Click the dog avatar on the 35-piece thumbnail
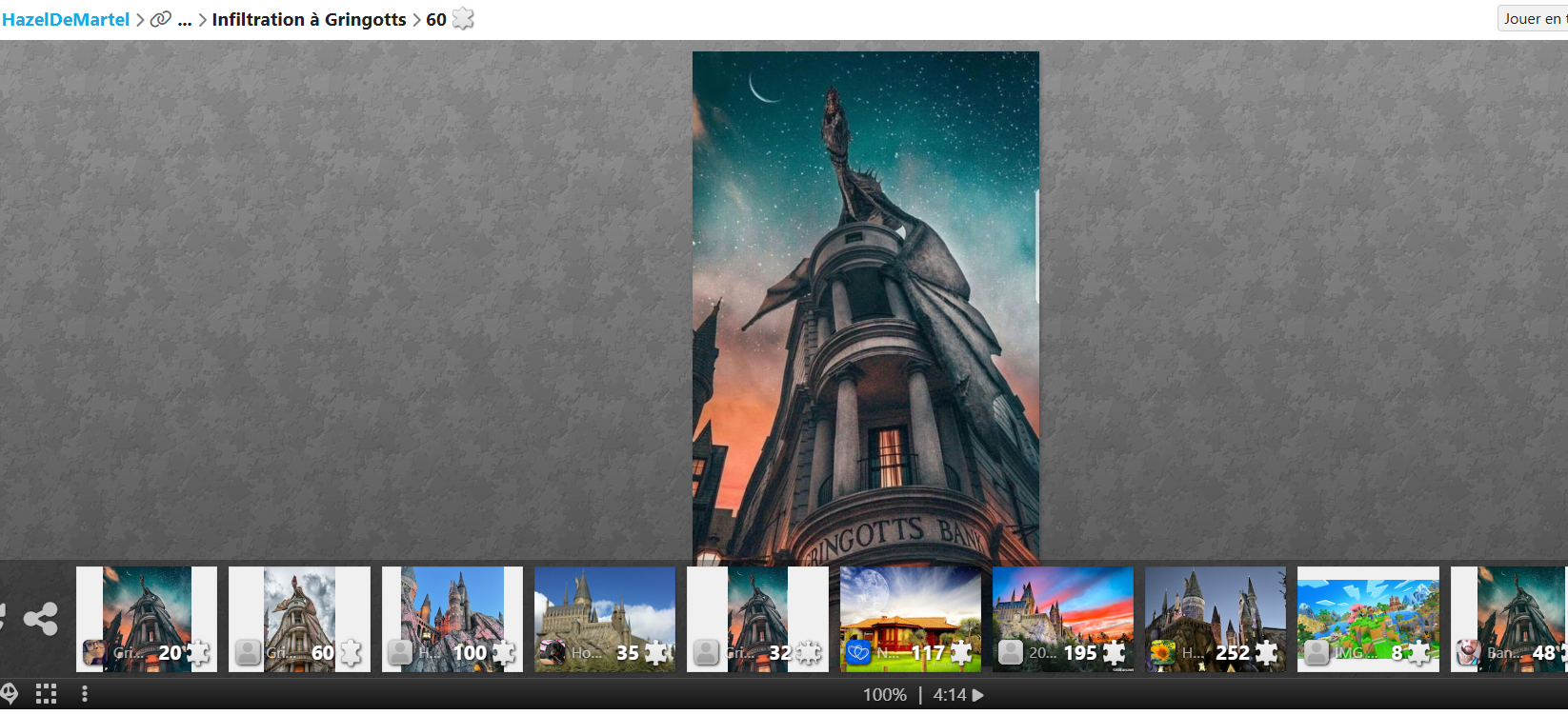The height and width of the screenshot is (715, 1568). (x=553, y=652)
